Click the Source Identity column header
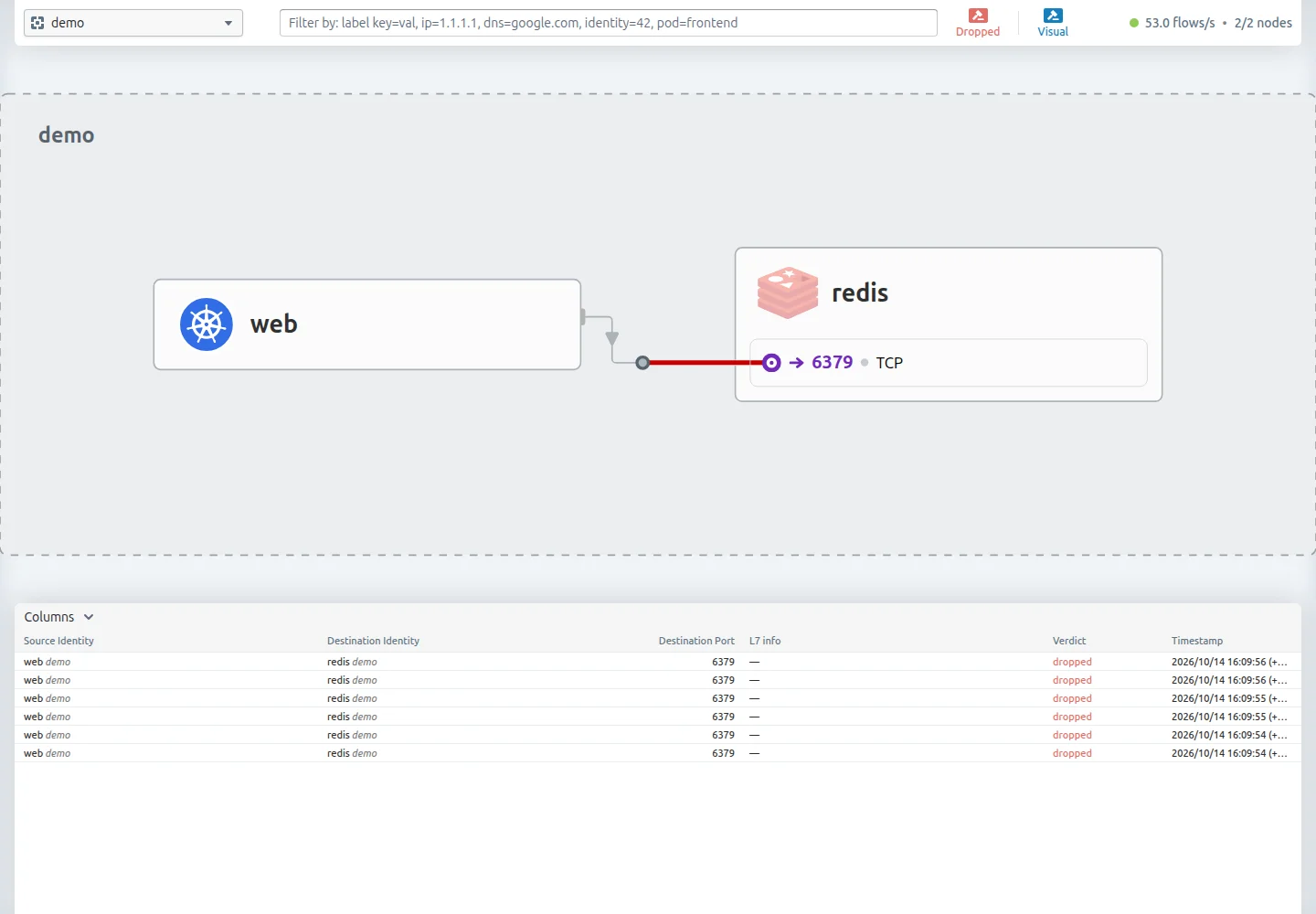 pyautogui.click(x=58, y=641)
